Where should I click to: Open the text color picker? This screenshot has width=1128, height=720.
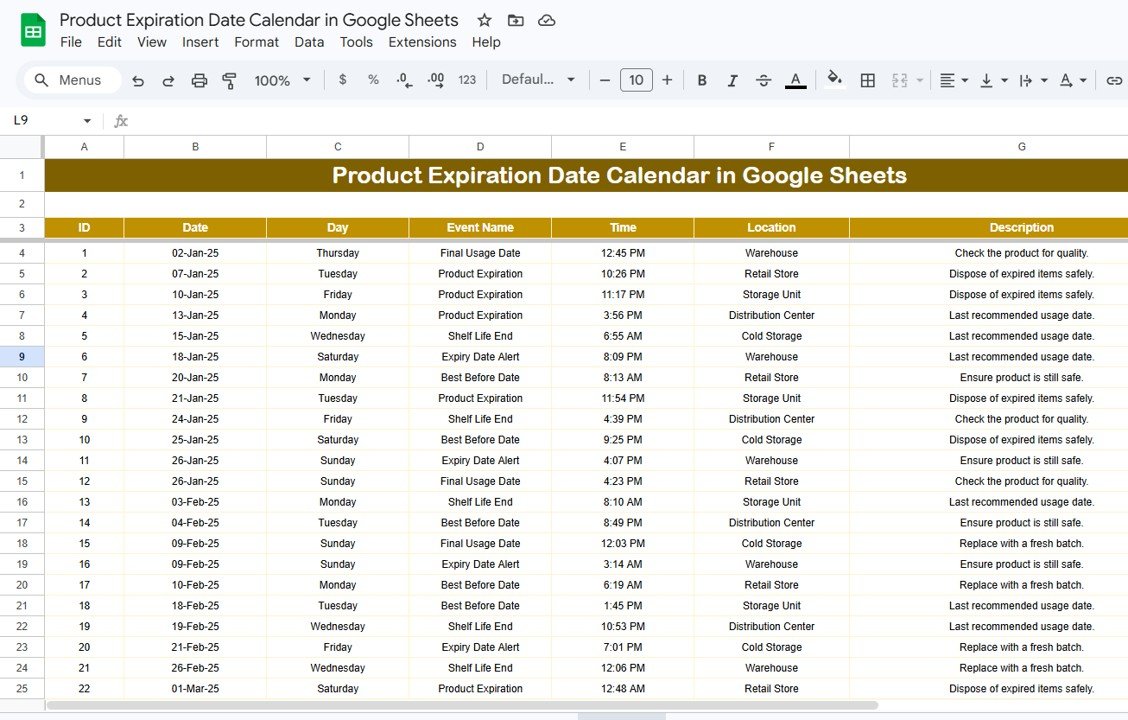795,81
